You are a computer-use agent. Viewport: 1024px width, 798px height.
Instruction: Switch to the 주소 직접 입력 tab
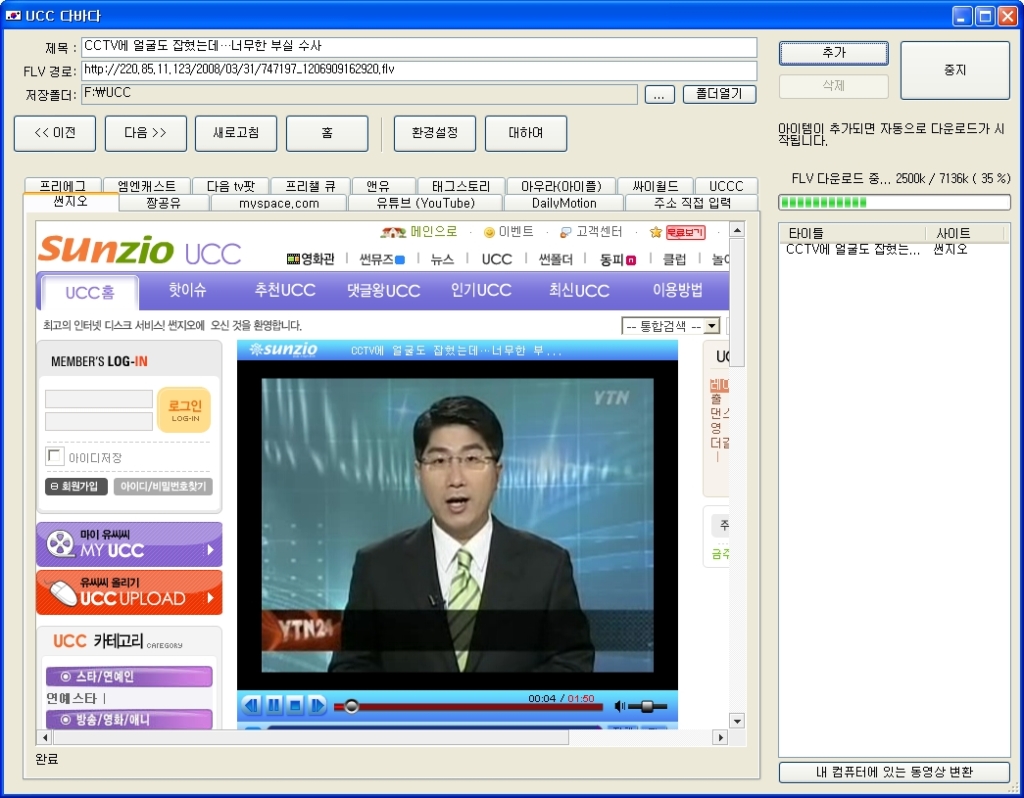pyautogui.click(x=692, y=203)
